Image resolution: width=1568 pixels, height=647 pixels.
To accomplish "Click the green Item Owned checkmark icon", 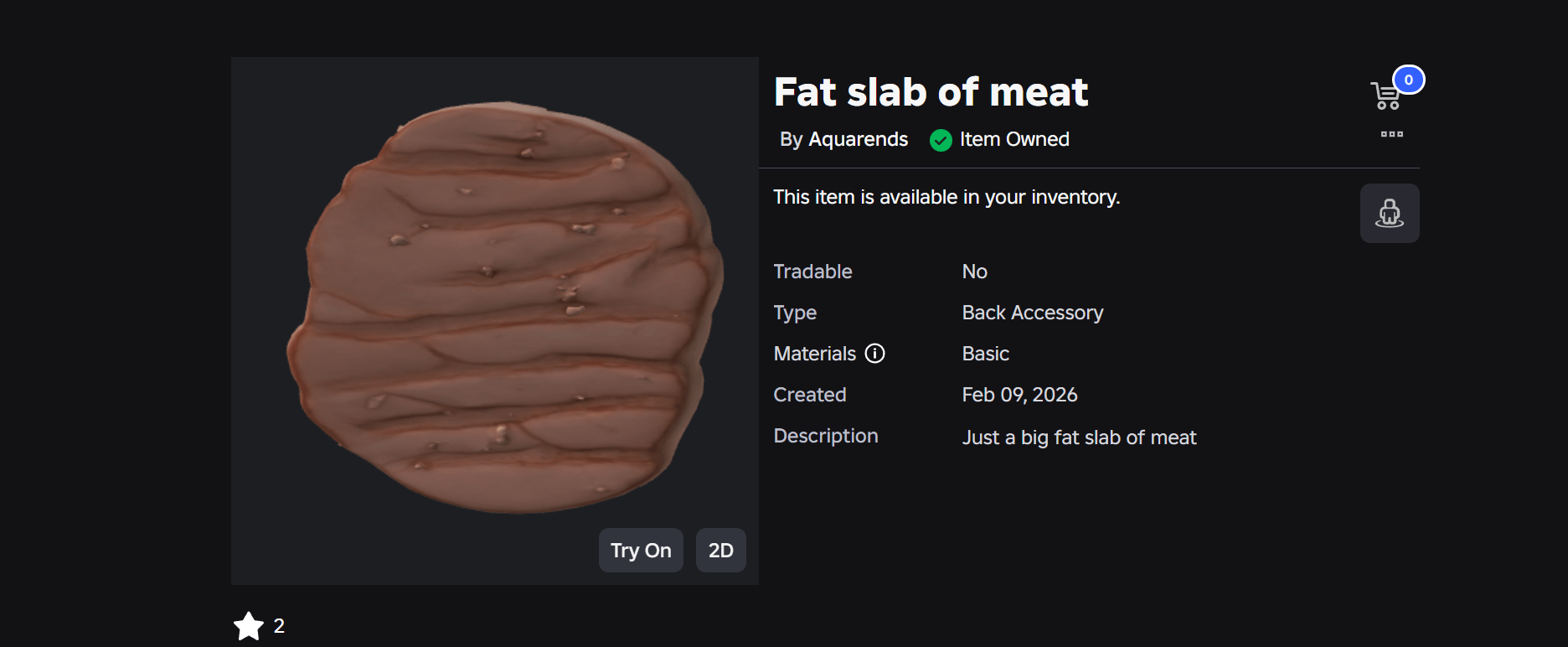I will pyautogui.click(x=941, y=140).
